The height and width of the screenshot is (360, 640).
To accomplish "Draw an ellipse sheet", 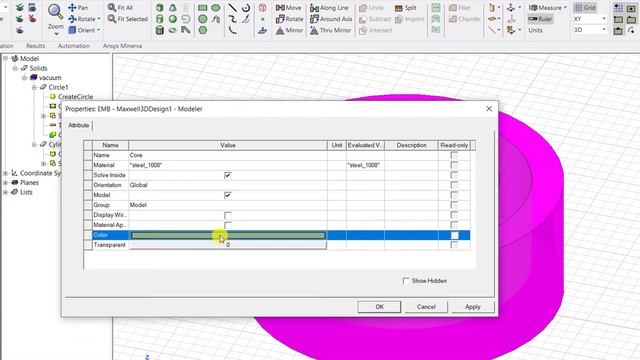I will point(216,8).
